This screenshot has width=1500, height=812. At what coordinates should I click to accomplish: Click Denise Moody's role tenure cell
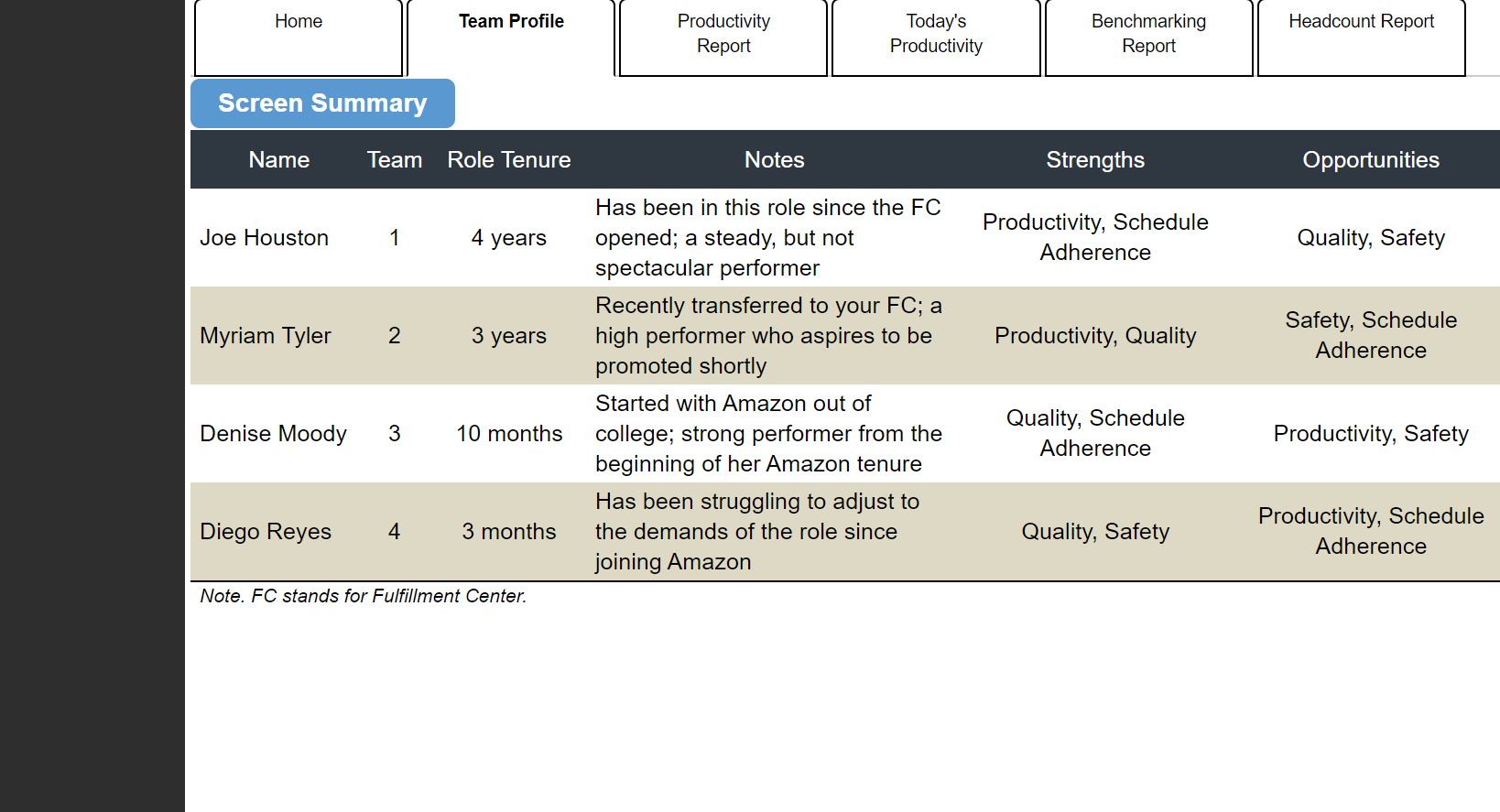pyautogui.click(x=509, y=433)
